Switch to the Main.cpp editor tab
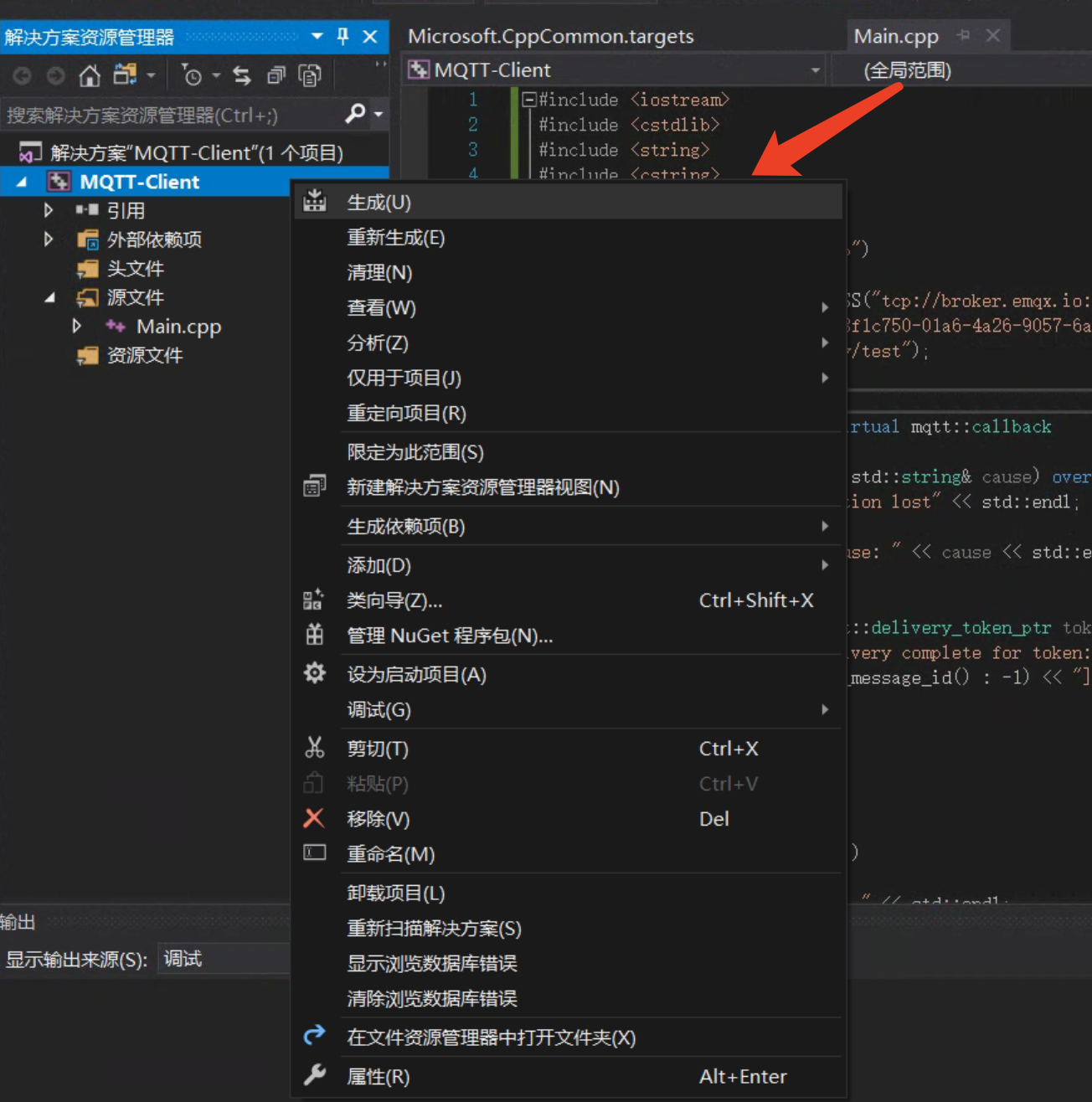The height and width of the screenshot is (1102, 1092). (896, 36)
